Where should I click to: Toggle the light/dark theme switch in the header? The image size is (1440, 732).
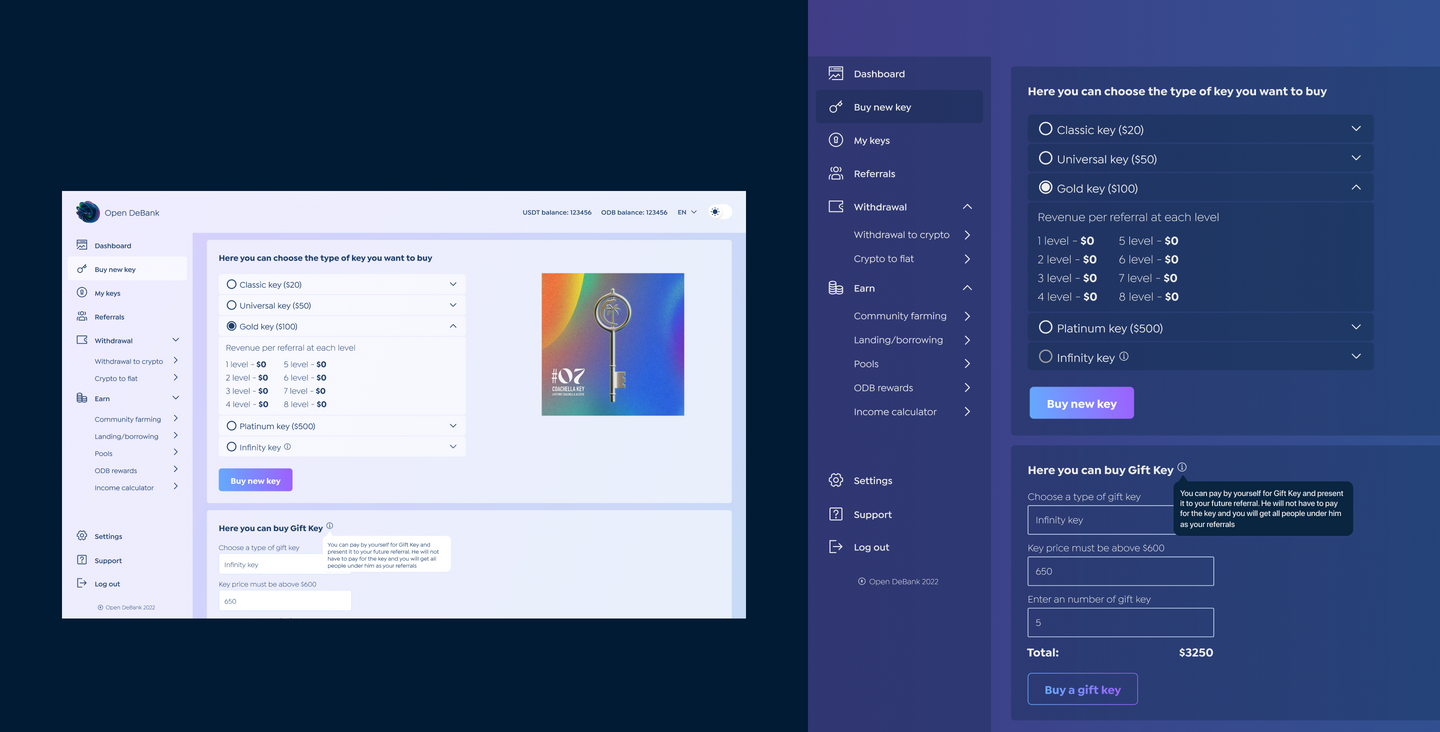719,212
